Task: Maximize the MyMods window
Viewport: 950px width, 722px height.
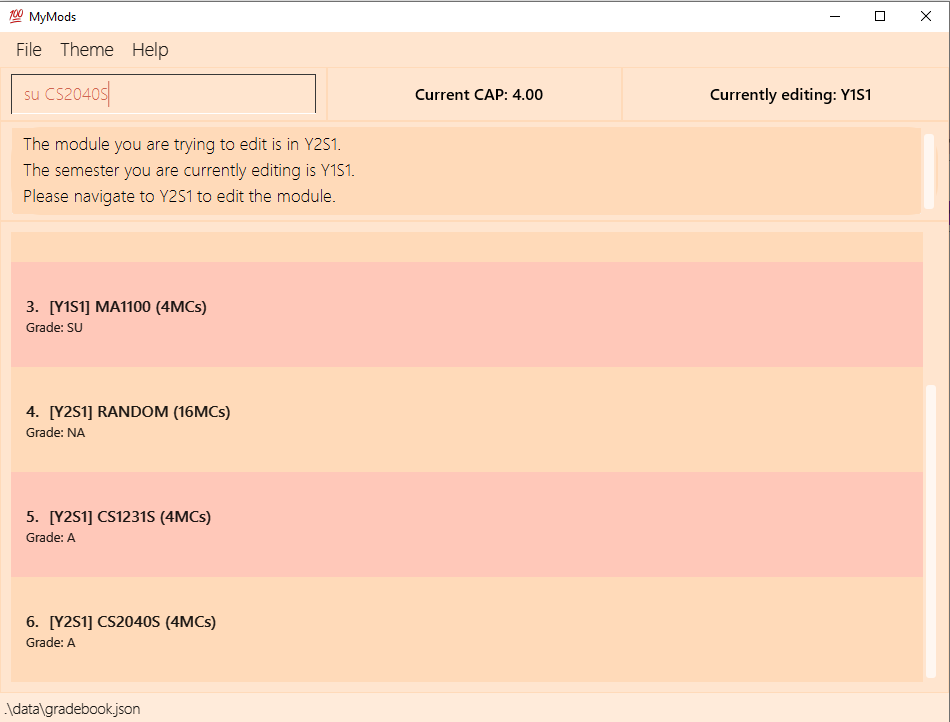Action: click(x=880, y=16)
